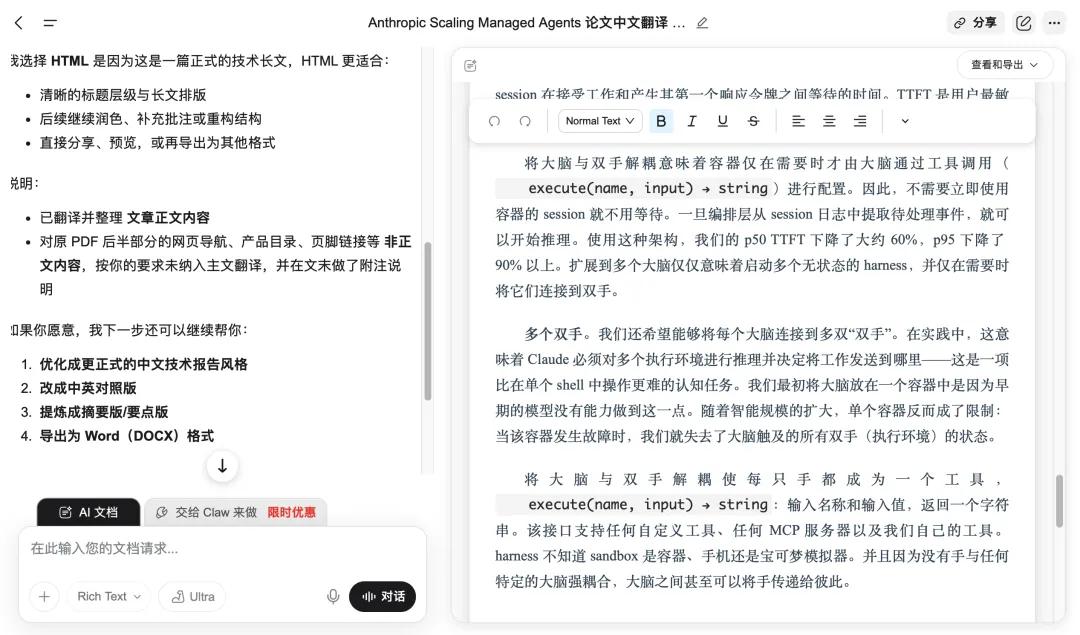1080x635 pixels.
Task: Click the document vertical scrollbar thumb
Action: click(1059, 501)
